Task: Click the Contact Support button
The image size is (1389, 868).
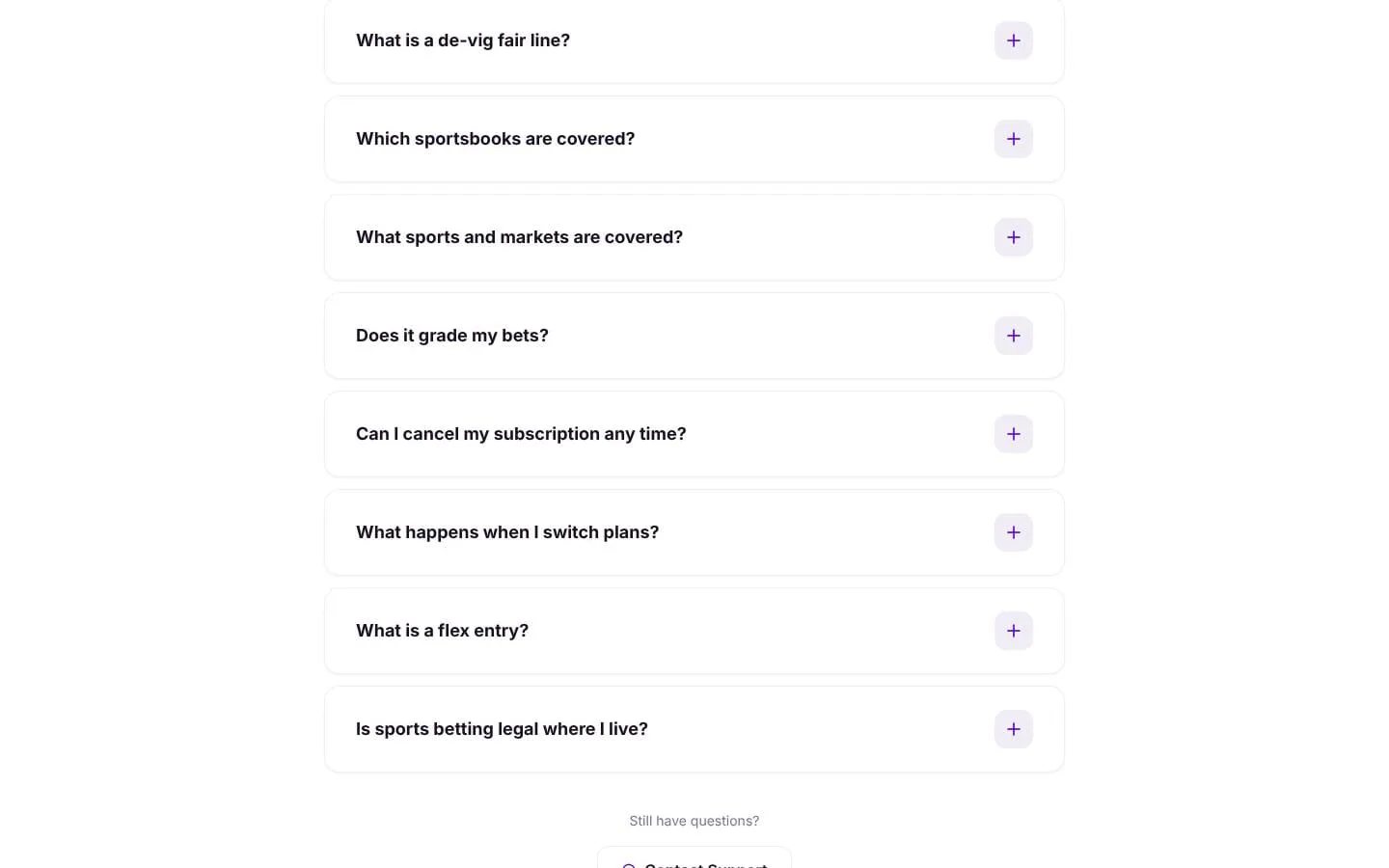Action: coord(694,858)
